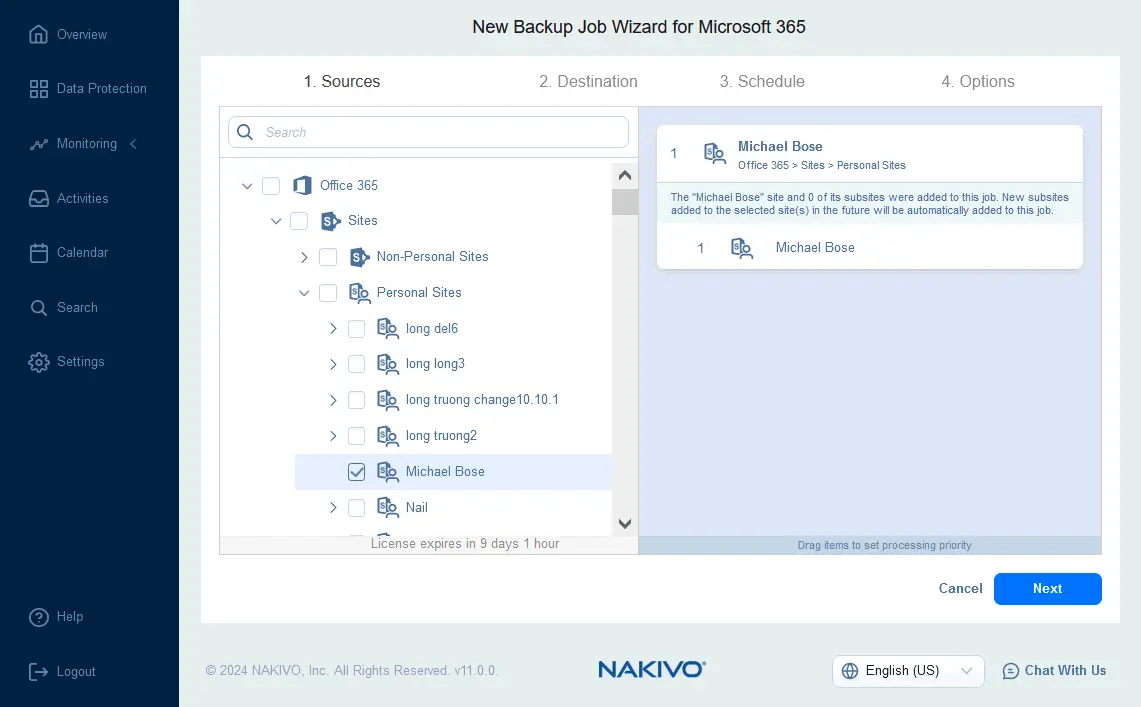Collapse the Personal Sites node
1141x707 pixels.
point(304,293)
